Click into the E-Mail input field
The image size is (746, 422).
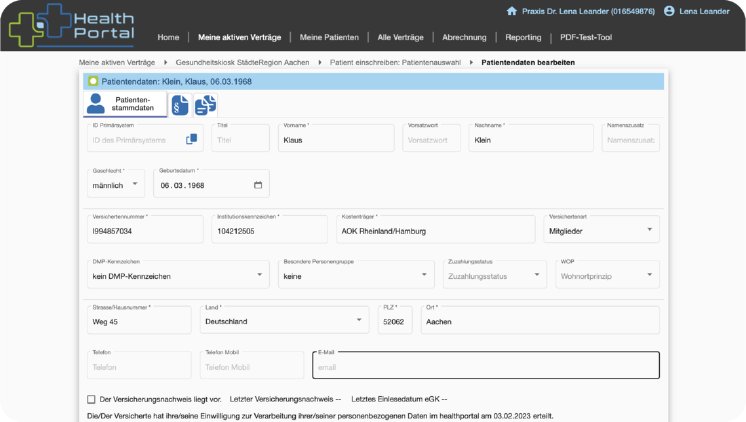tap(485, 366)
